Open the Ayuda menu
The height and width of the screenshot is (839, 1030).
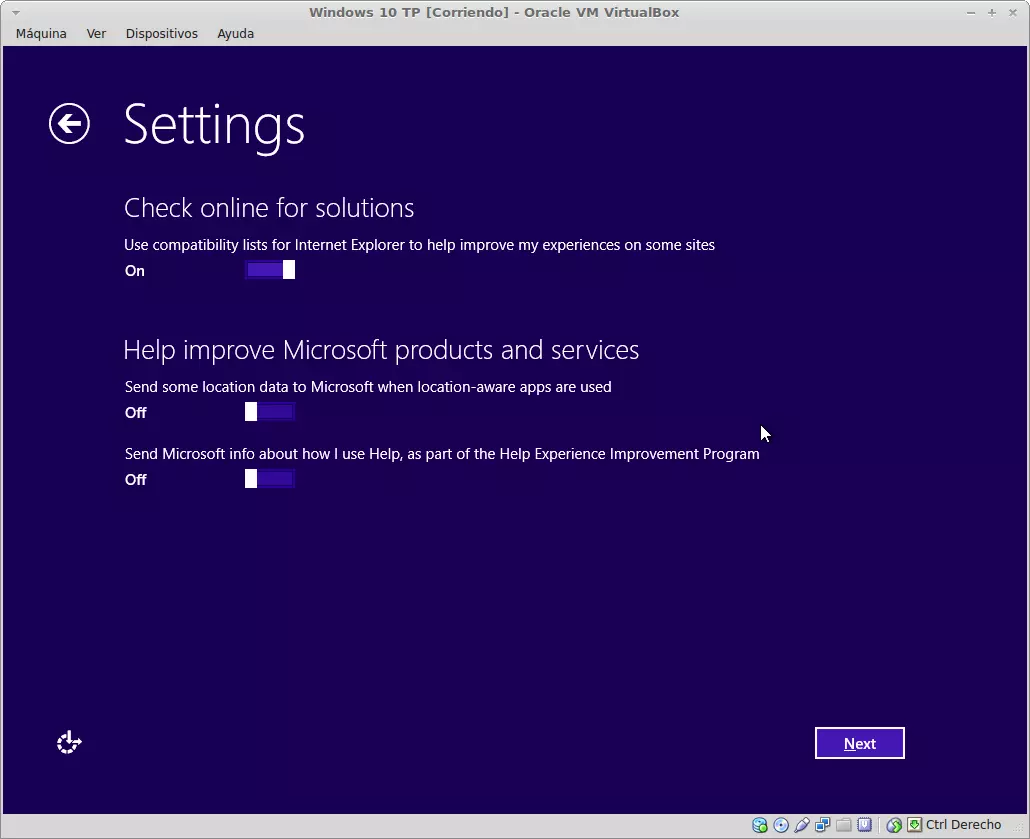pos(235,33)
